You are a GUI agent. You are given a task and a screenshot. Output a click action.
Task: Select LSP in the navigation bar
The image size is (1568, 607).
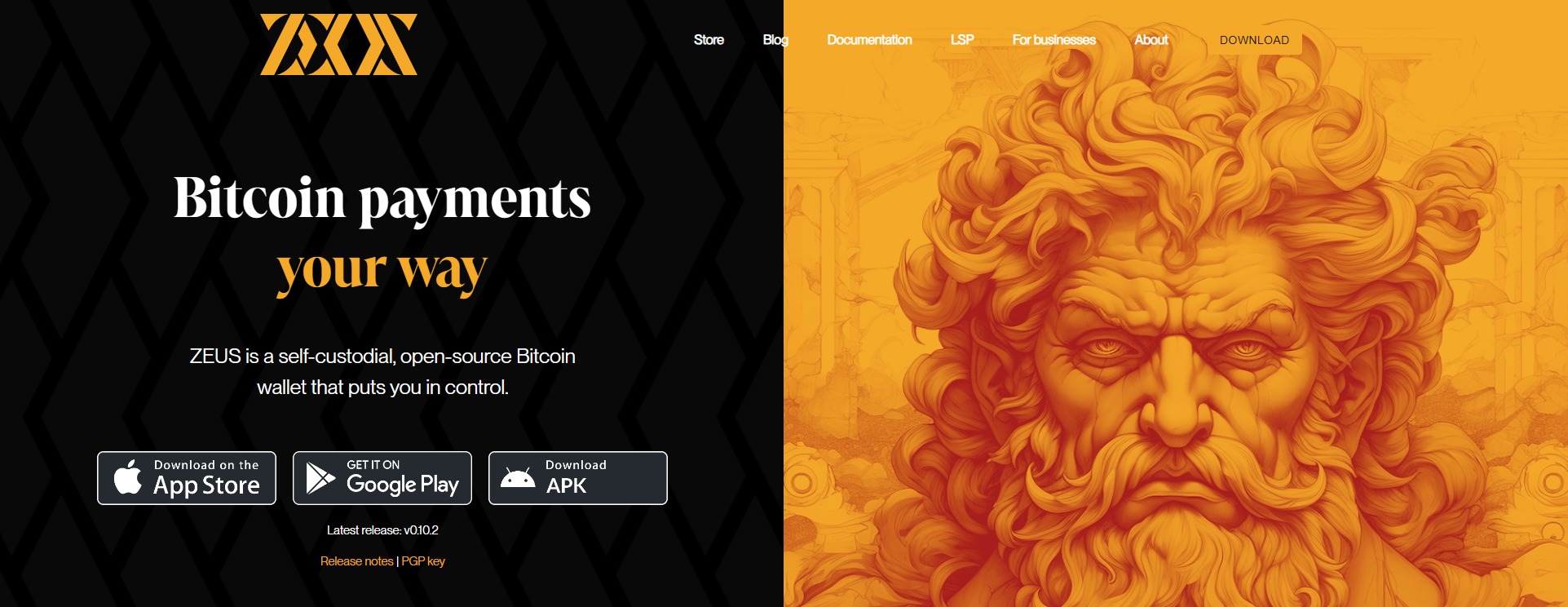coord(962,40)
